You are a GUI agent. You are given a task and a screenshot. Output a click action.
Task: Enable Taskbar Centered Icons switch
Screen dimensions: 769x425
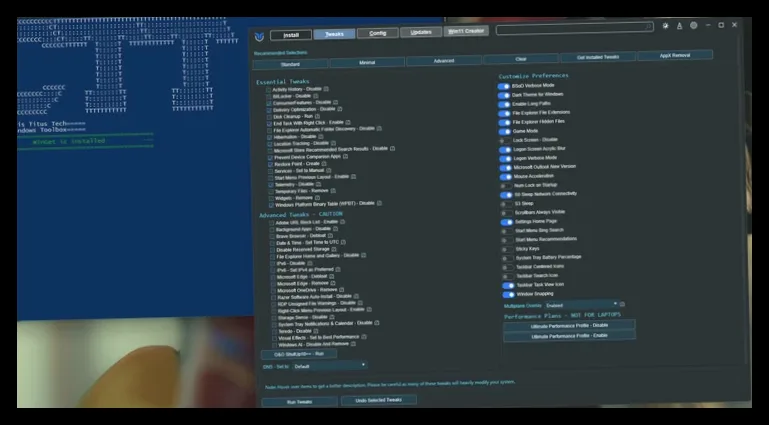tap(508, 268)
